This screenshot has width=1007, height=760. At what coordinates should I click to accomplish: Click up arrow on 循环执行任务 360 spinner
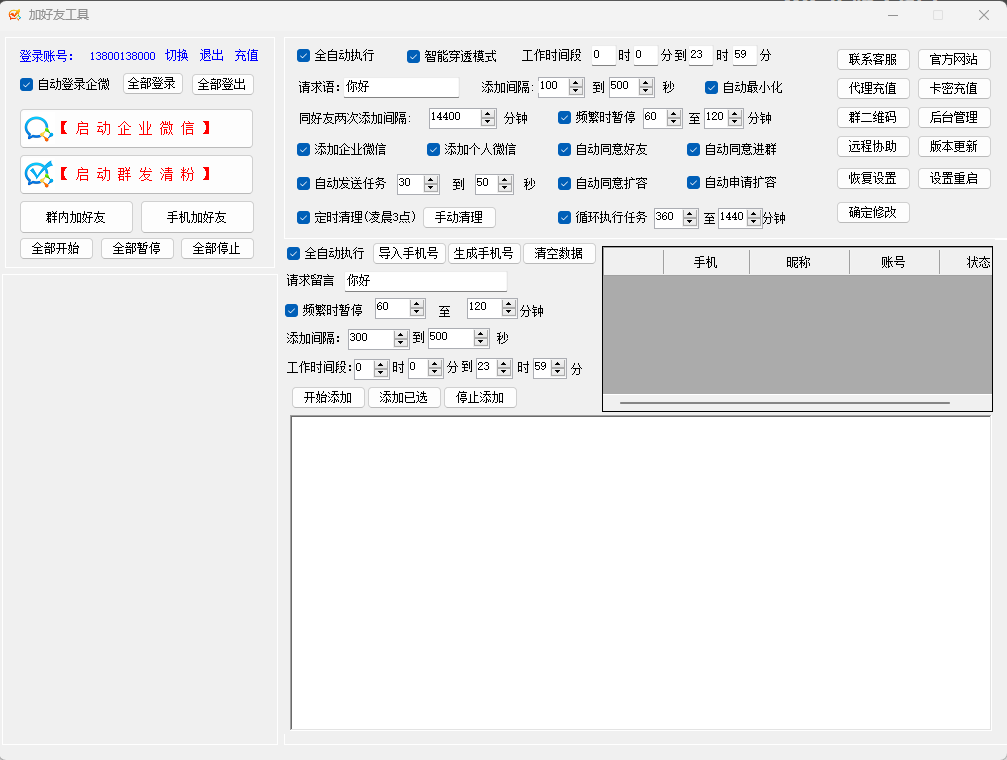[688, 213]
